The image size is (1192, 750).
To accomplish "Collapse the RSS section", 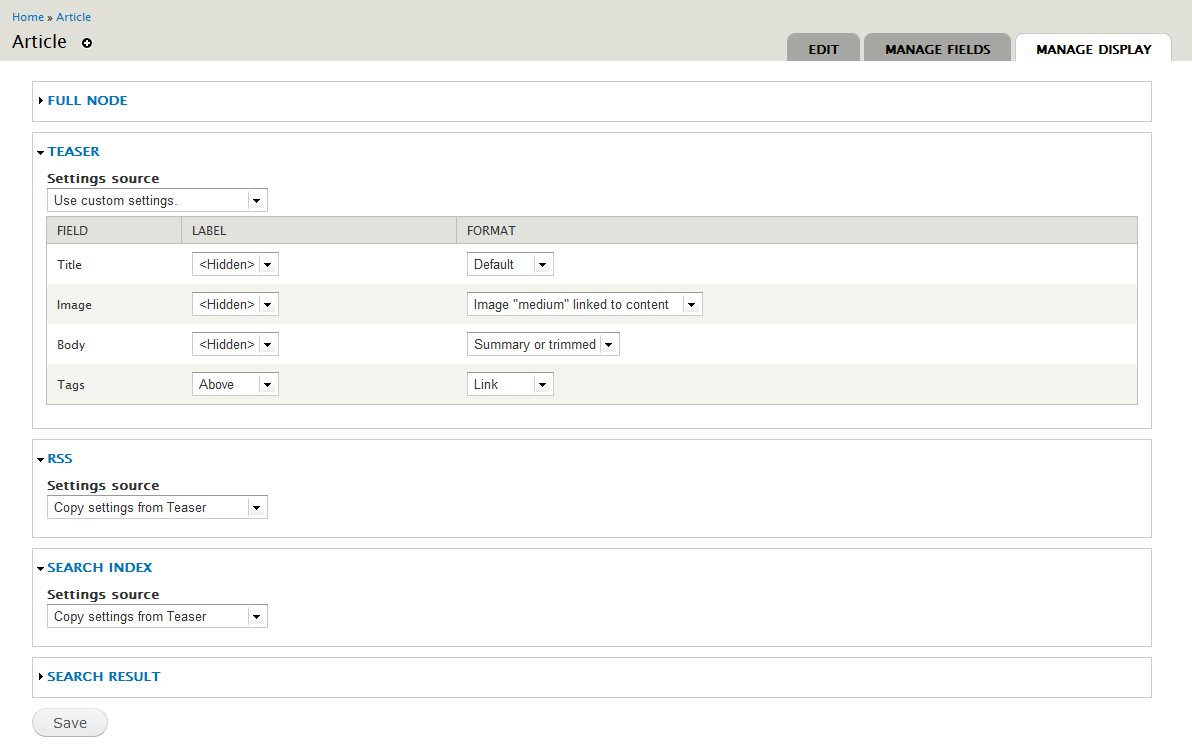I will (x=60, y=458).
